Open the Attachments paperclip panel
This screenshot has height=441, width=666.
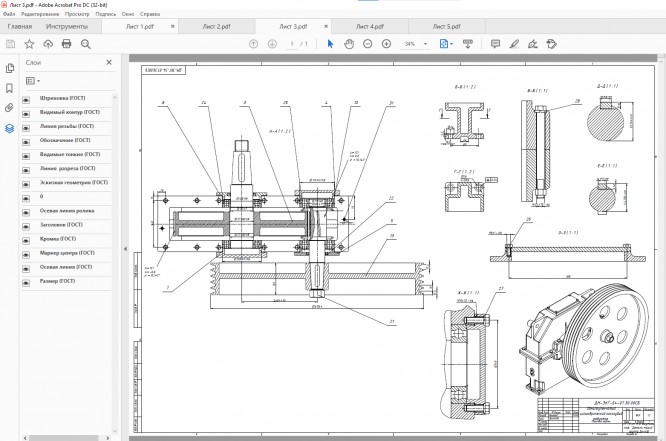(x=10, y=107)
